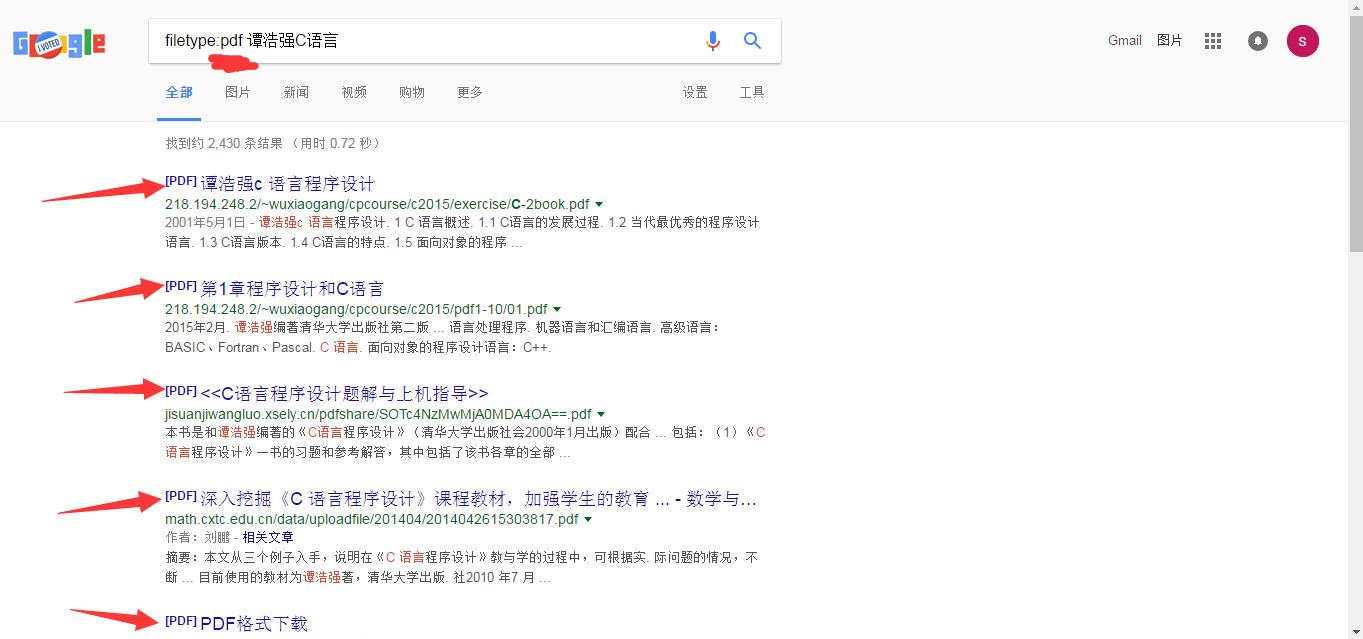1363x639 pixels.
Task: Open notifications bell icon
Action: pyautogui.click(x=1258, y=41)
